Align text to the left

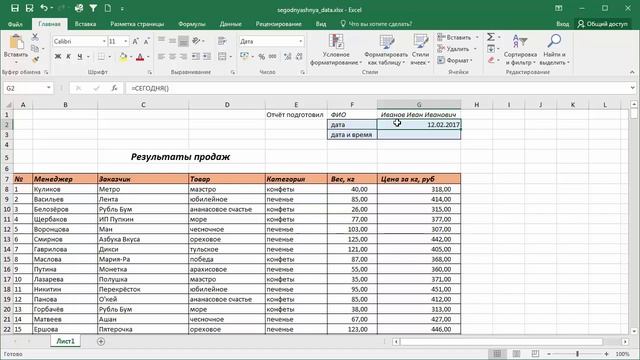(161, 57)
